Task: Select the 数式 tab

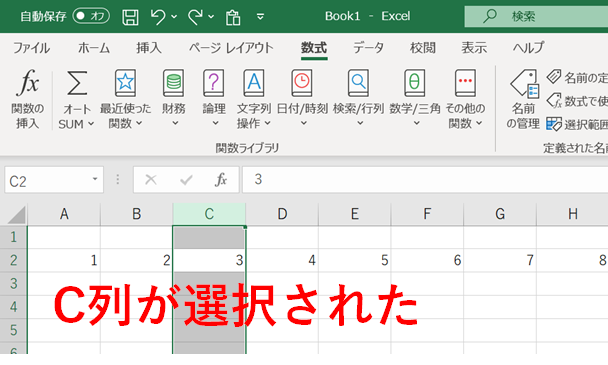Action: (x=314, y=48)
